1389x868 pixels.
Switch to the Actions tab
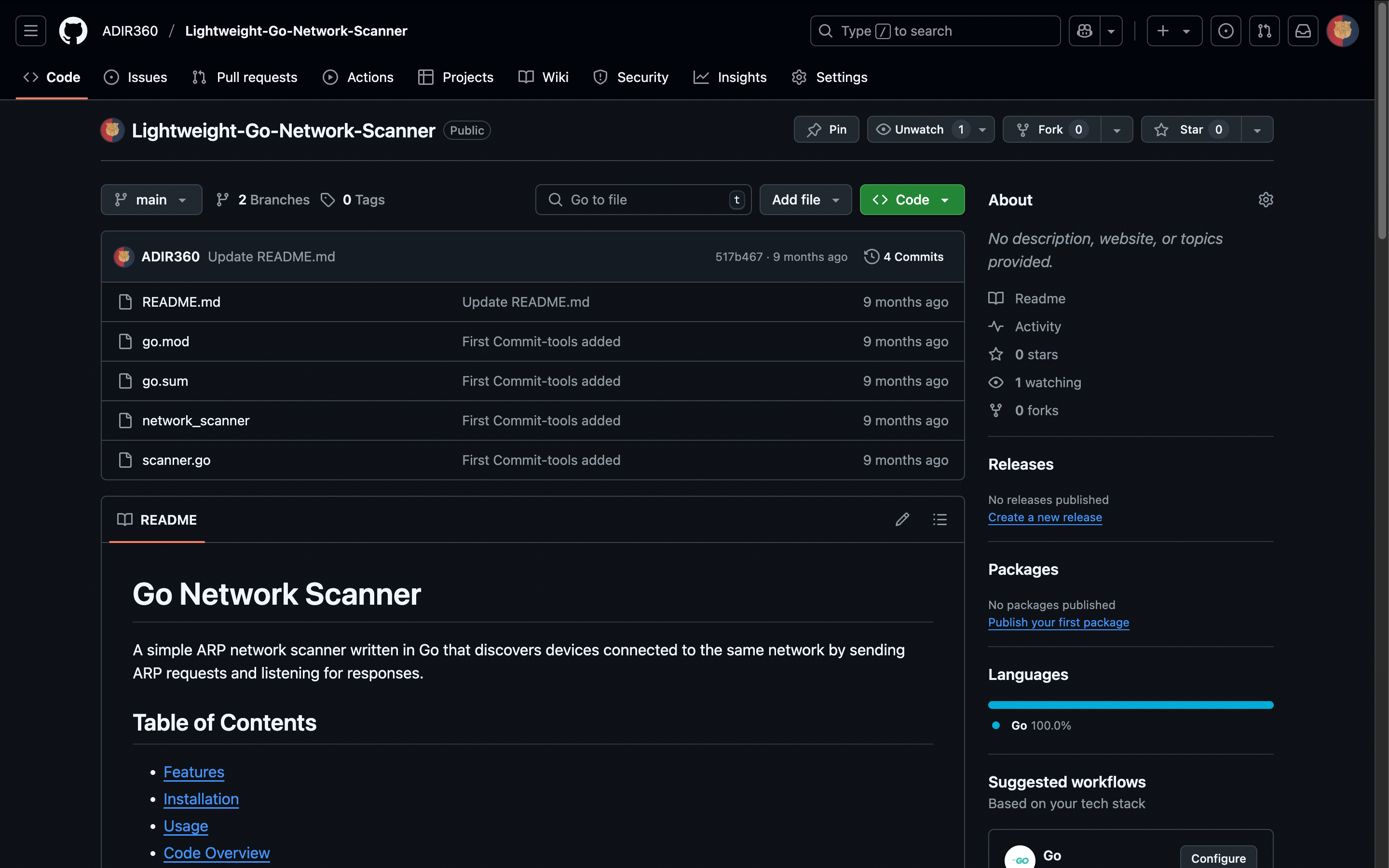coord(358,77)
